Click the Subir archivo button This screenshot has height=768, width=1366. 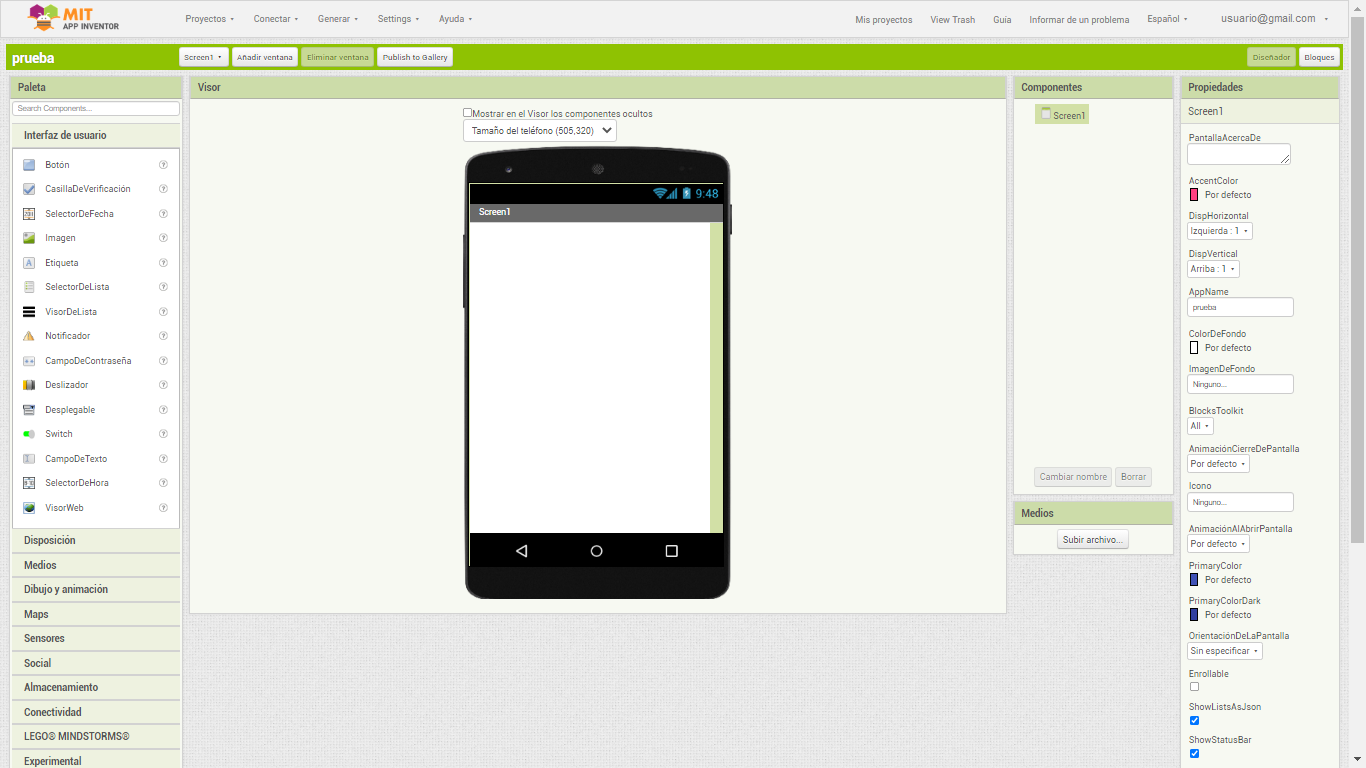1093,539
